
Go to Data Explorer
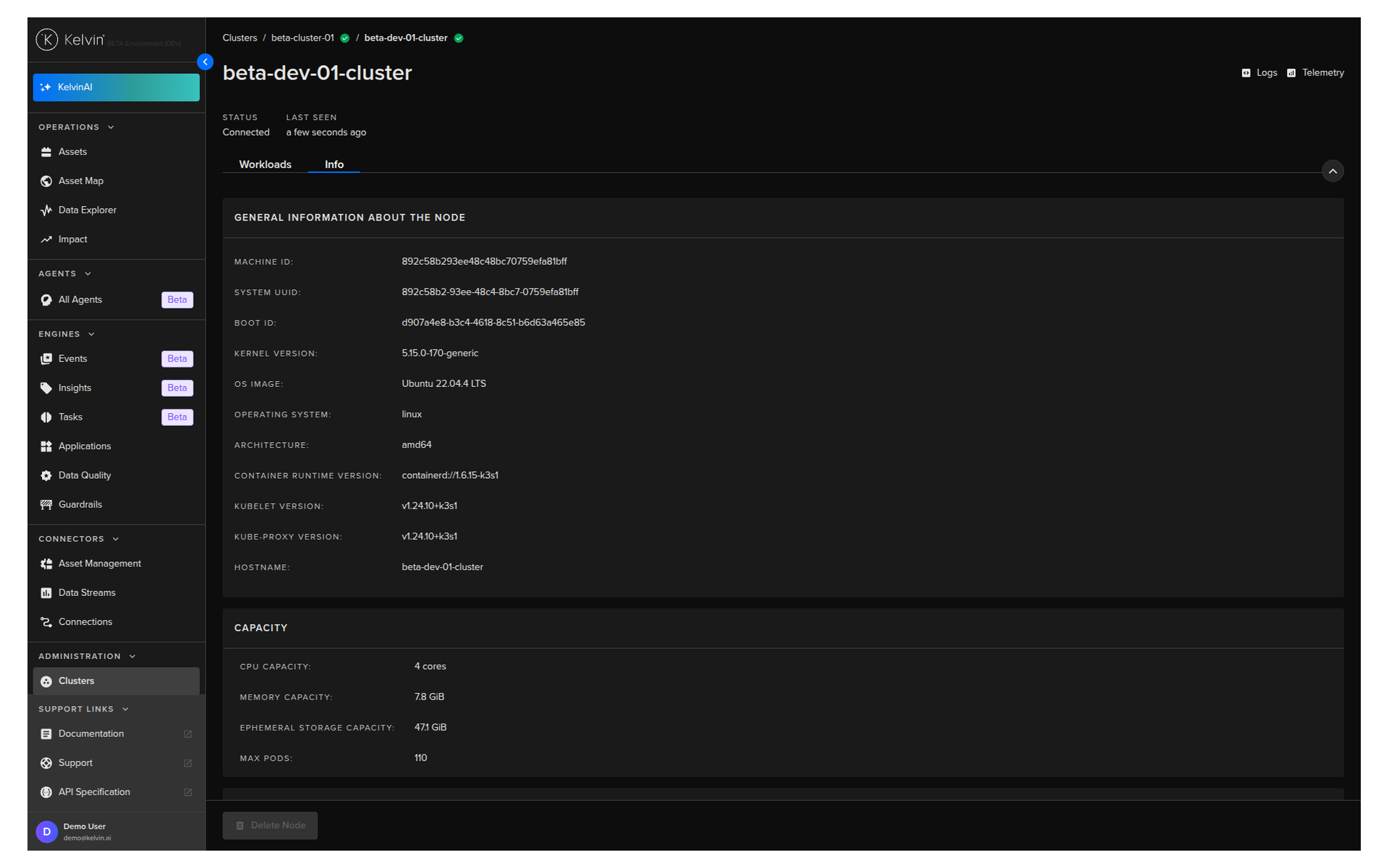pos(116,210)
